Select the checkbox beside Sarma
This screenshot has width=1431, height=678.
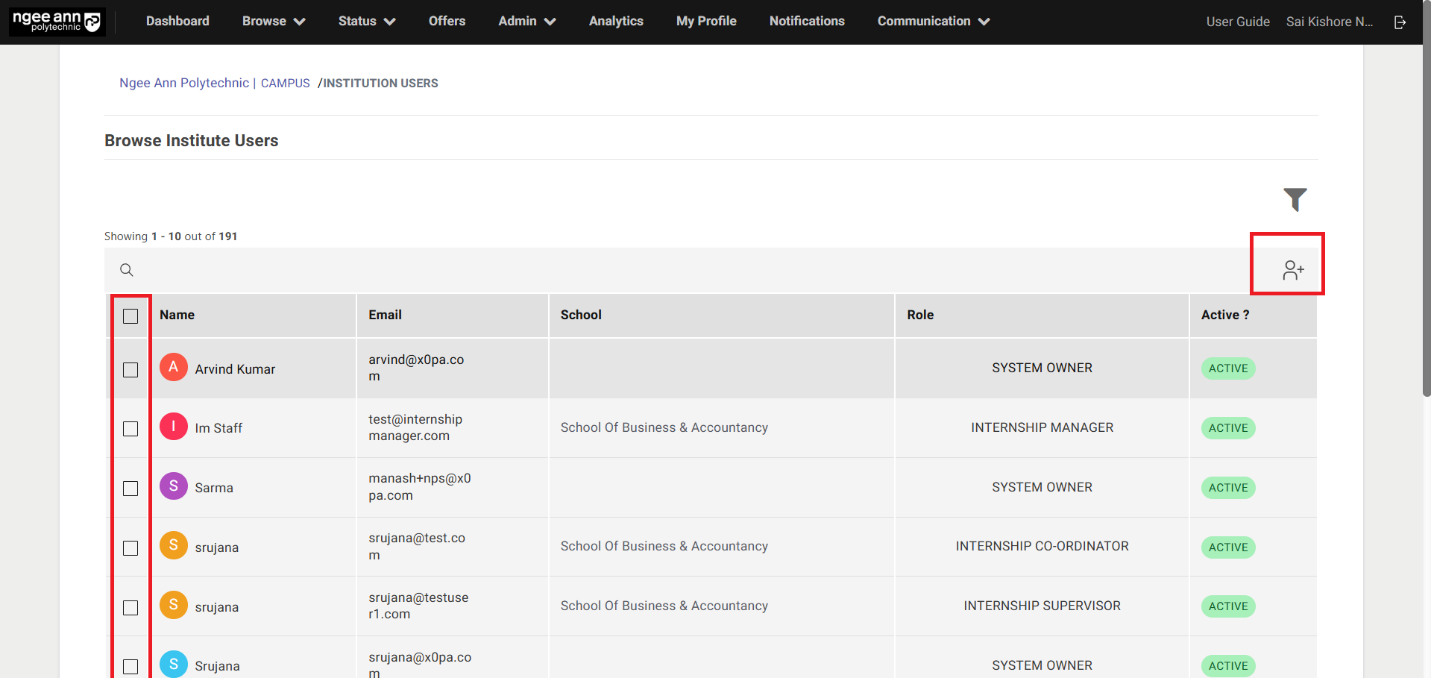tap(131, 488)
